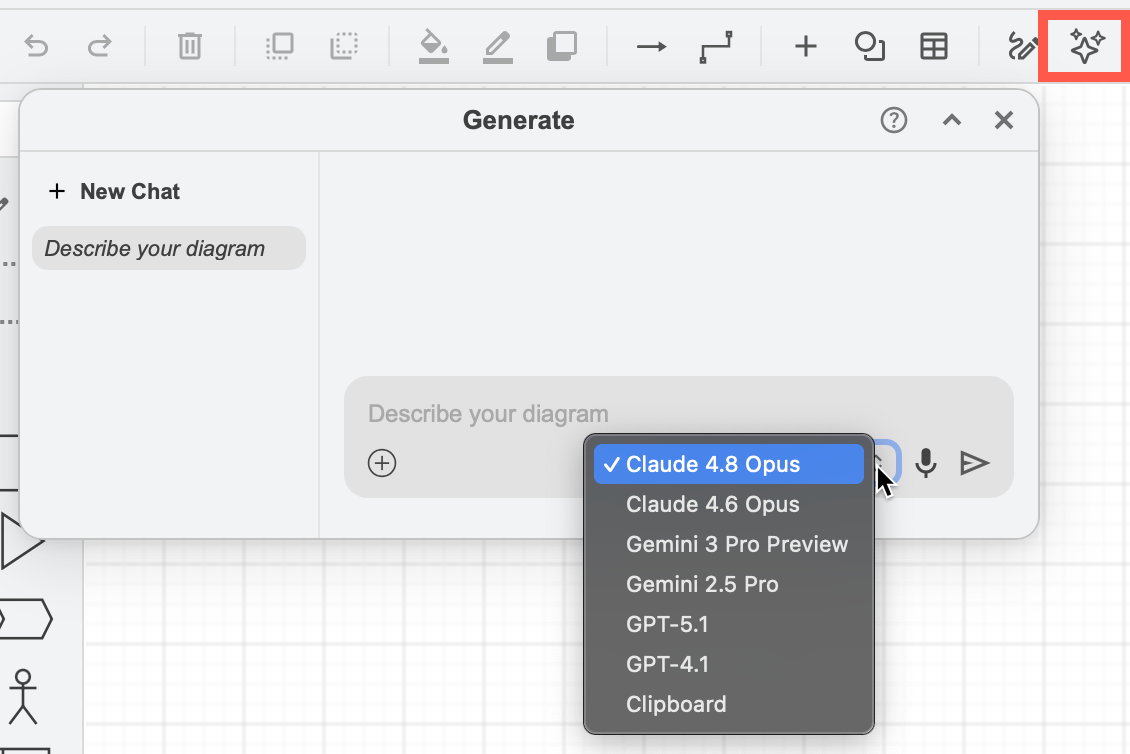Click the Delete trash can icon
Image resolution: width=1130 pixels, height=754 pixels.
[x=190, y=46]
